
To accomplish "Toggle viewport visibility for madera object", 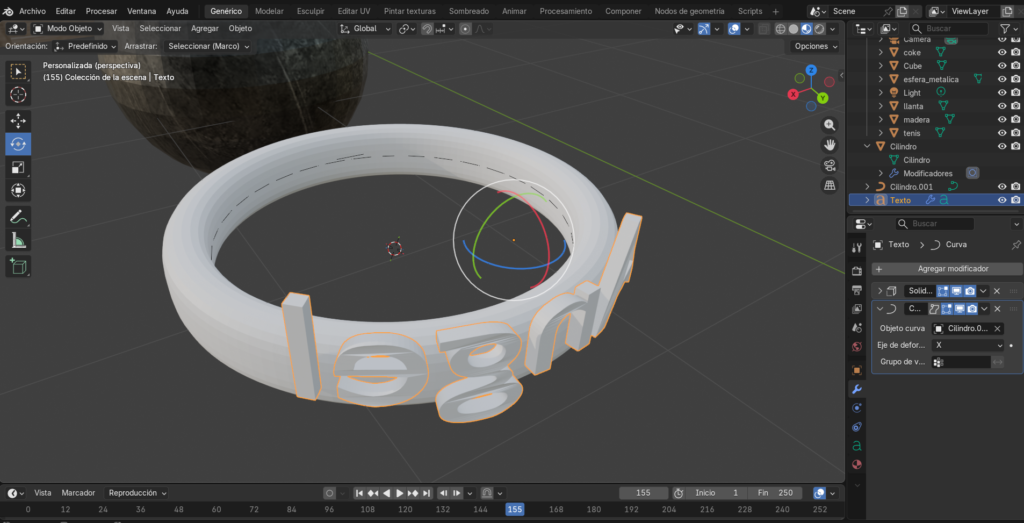I will tap(1001, 120).
